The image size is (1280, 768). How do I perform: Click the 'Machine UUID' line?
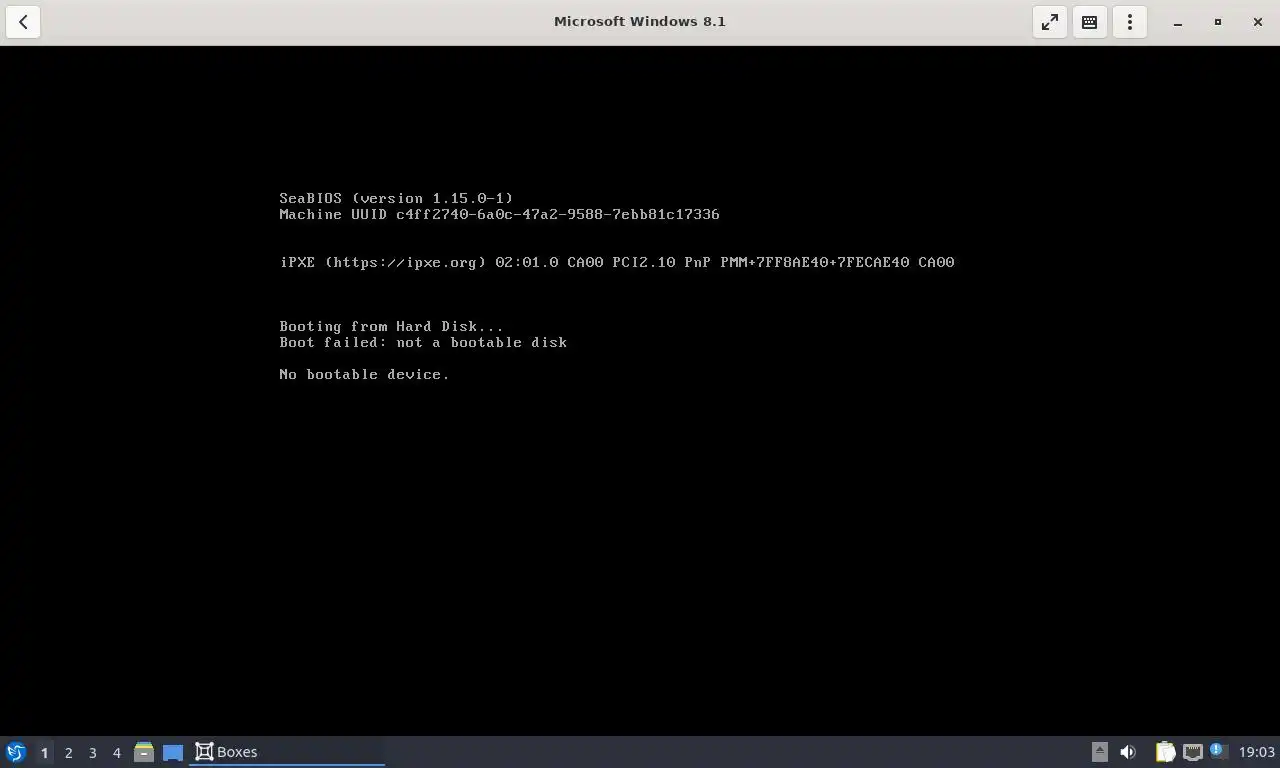tap(499, 214)
